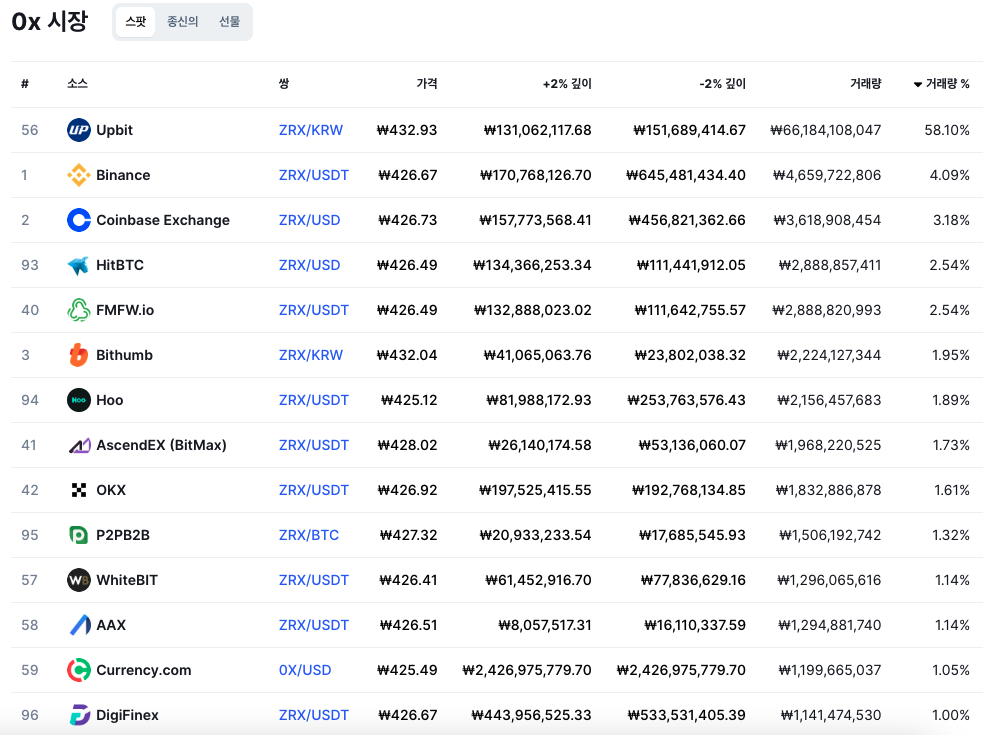Sort by the -2% 깊이 header
This screenshot has width=983, height=735.
(722, 83)
